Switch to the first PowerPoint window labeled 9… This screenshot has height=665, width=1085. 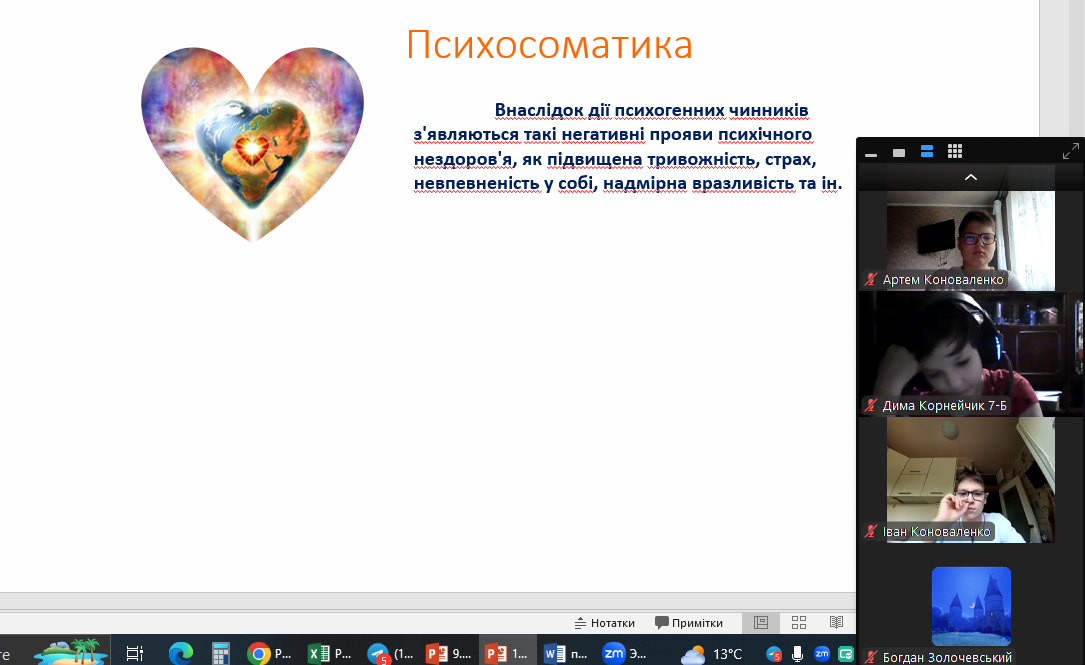click(x=448, y=653)
